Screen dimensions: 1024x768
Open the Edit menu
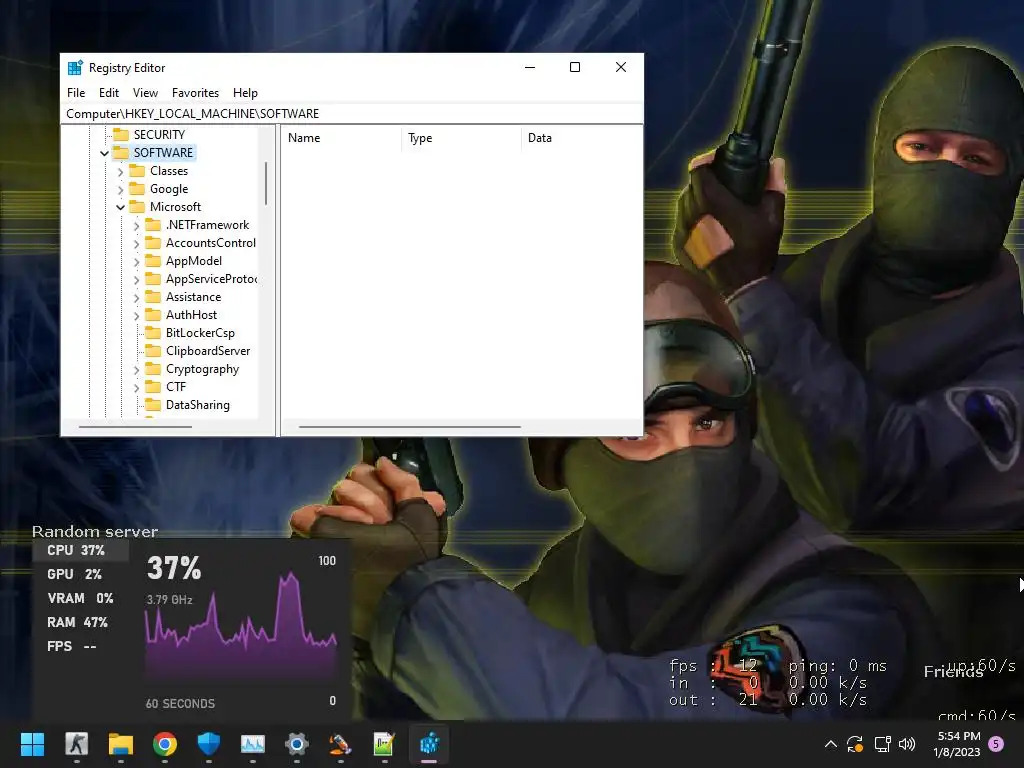[108, 93]
